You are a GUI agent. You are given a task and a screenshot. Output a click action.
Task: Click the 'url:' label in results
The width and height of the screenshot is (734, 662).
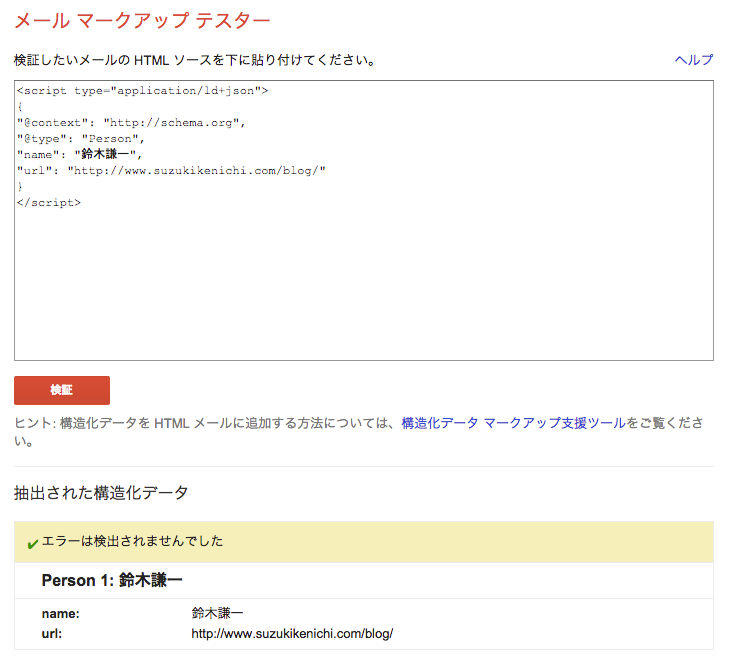click(x=51, y=633)
